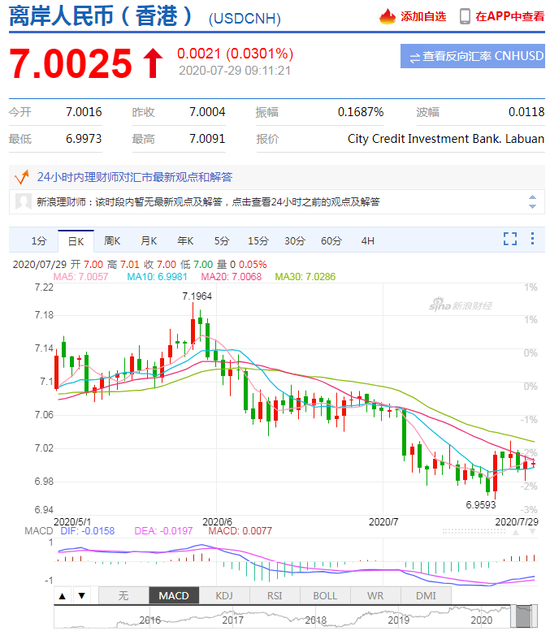Click 查看反向汇率 CNHUSD button
The image size is (550, 631).
tap(472, 56)
